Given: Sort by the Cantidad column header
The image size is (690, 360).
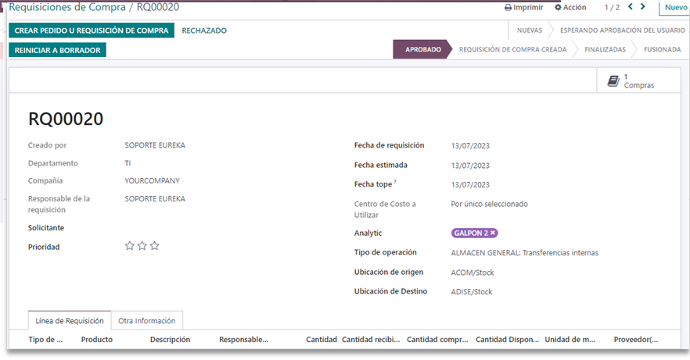Looking at the screenshot, I should pyautogui.click(x=321, y=339).
